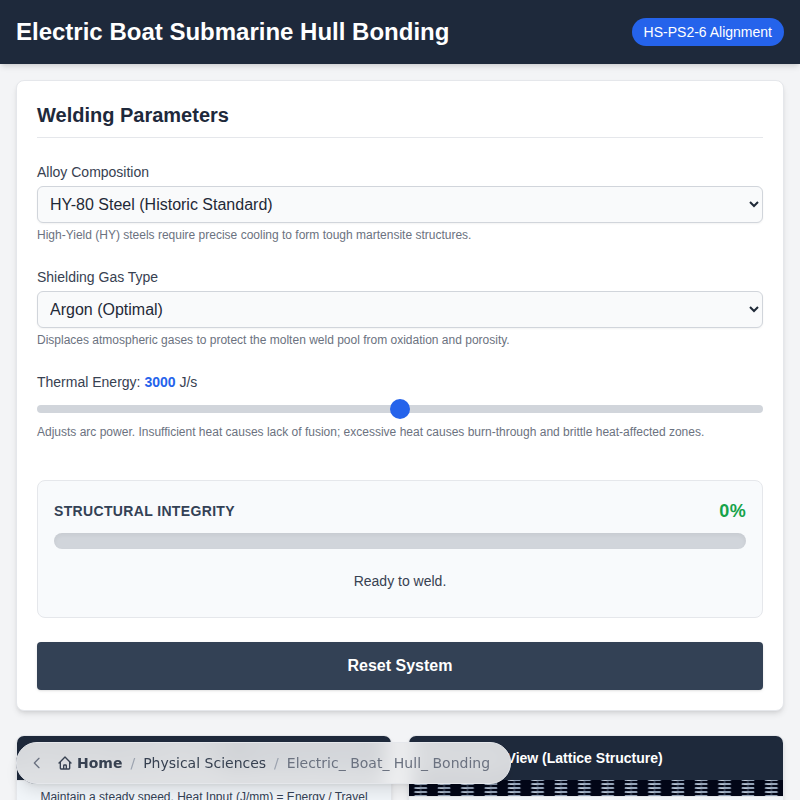The height and width of the screenshot is (800, 800).
Task: Click the Structural Integrity progress bar
Action: coord(400,540)
